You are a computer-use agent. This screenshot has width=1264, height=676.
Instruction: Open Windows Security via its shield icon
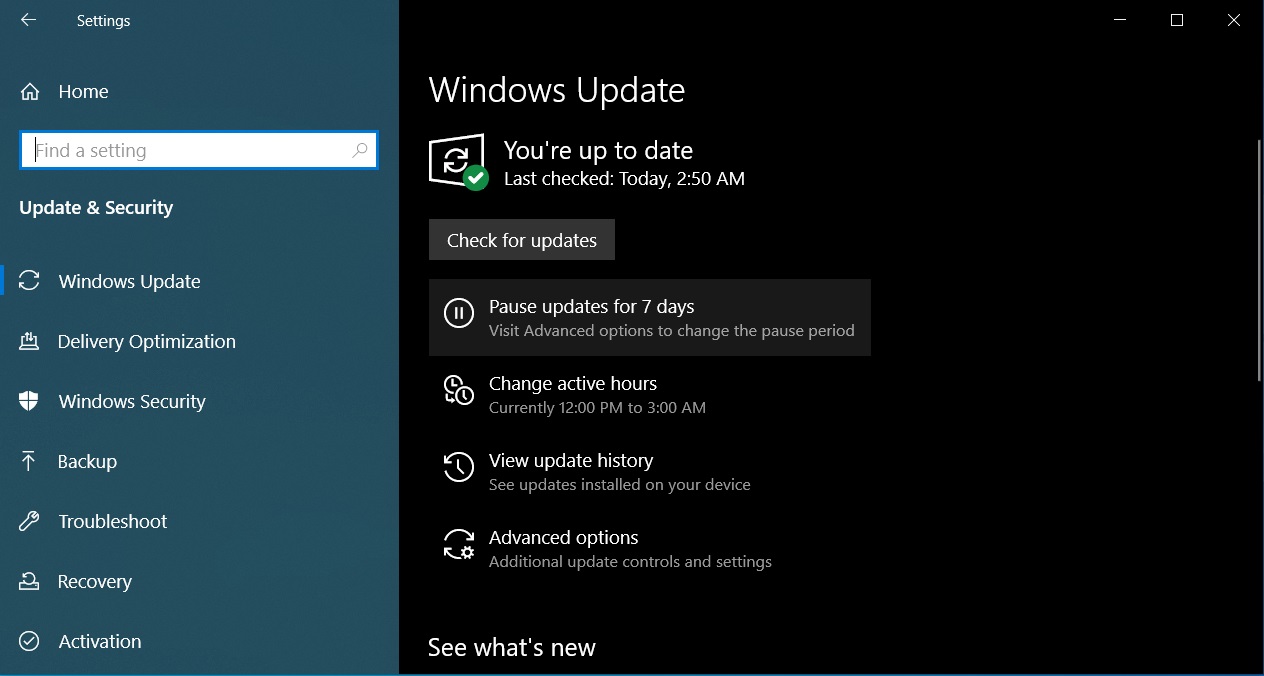click(29, 401)
